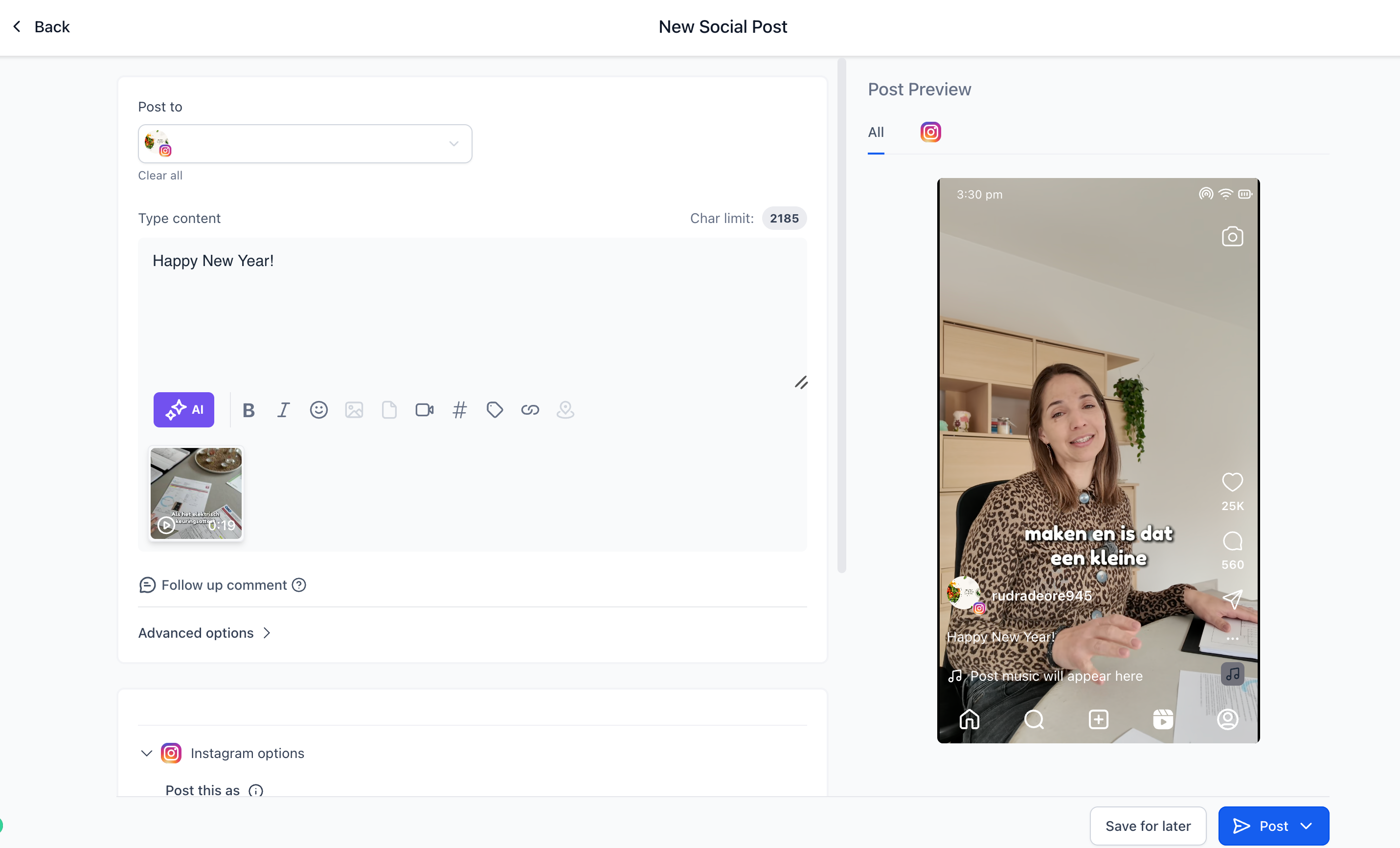Click Clear all link
This screenshot has width=1400, height=848.
160,176
